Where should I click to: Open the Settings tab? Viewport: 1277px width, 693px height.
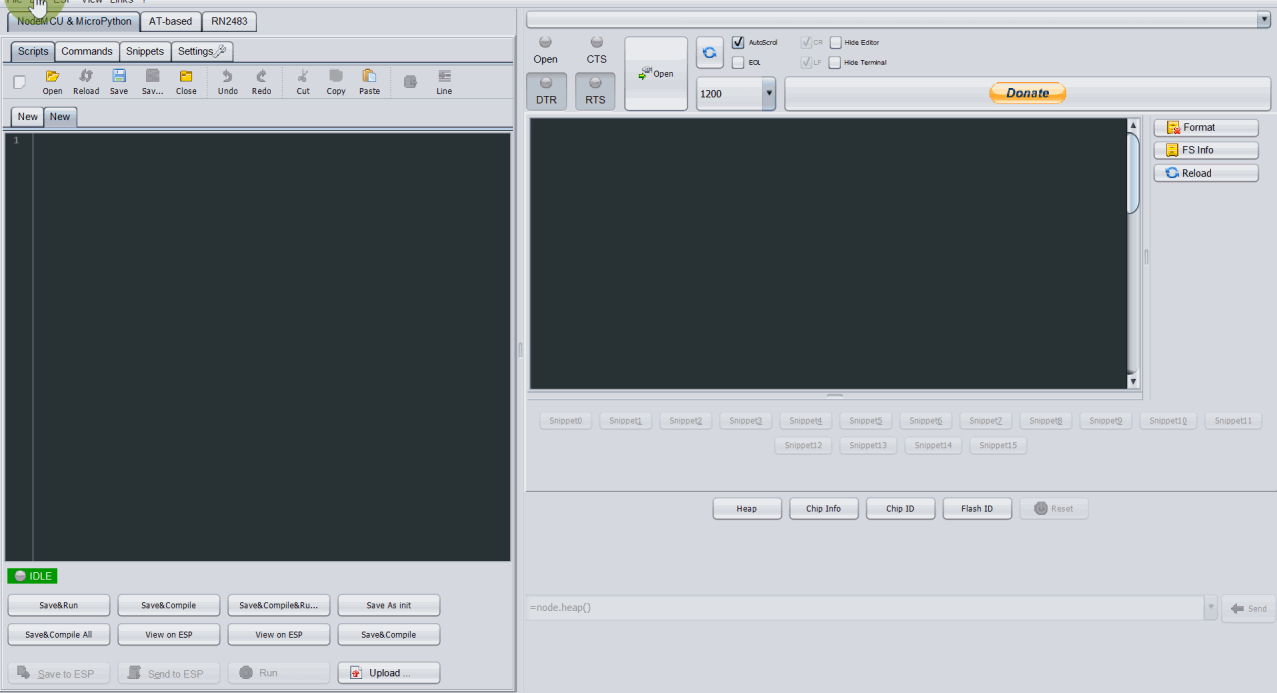click(202, 51)
